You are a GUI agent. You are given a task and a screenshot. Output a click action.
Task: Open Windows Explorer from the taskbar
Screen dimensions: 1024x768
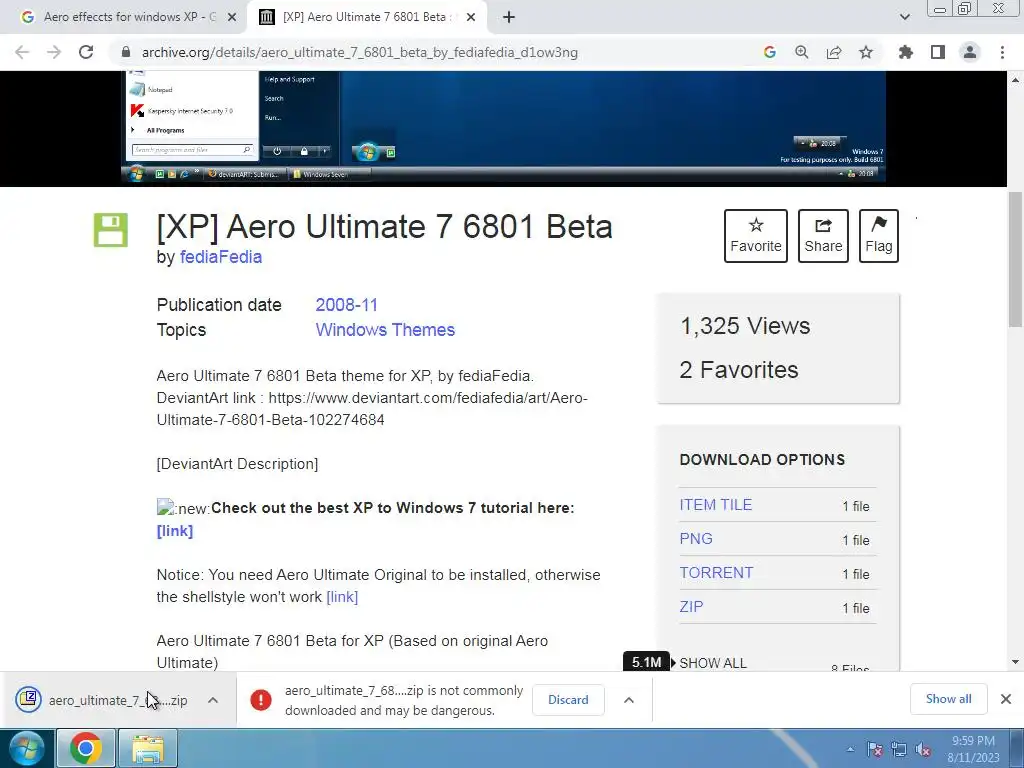pyautogui.click(x=148, y=748)
